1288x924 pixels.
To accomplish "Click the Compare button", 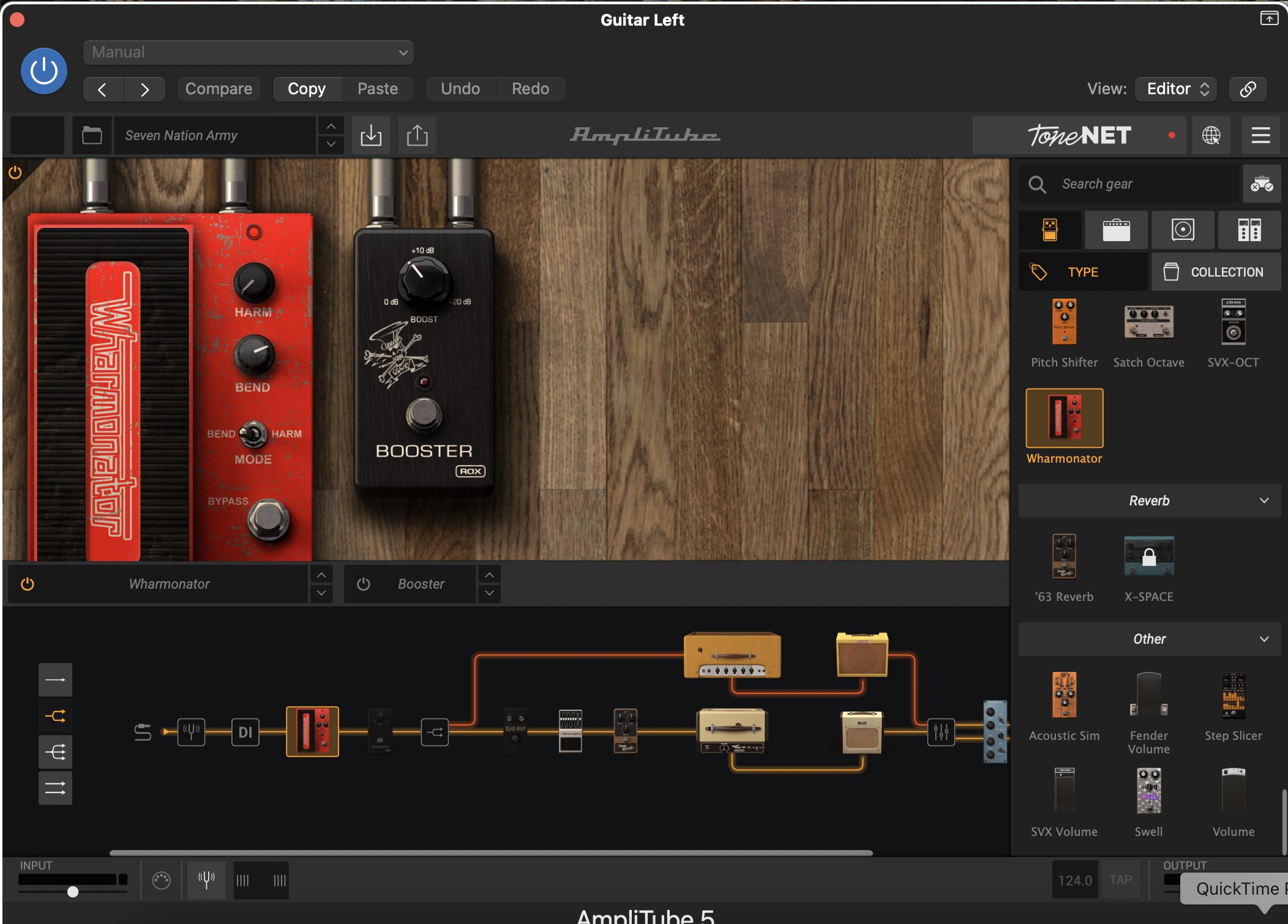I will (219, 89).
